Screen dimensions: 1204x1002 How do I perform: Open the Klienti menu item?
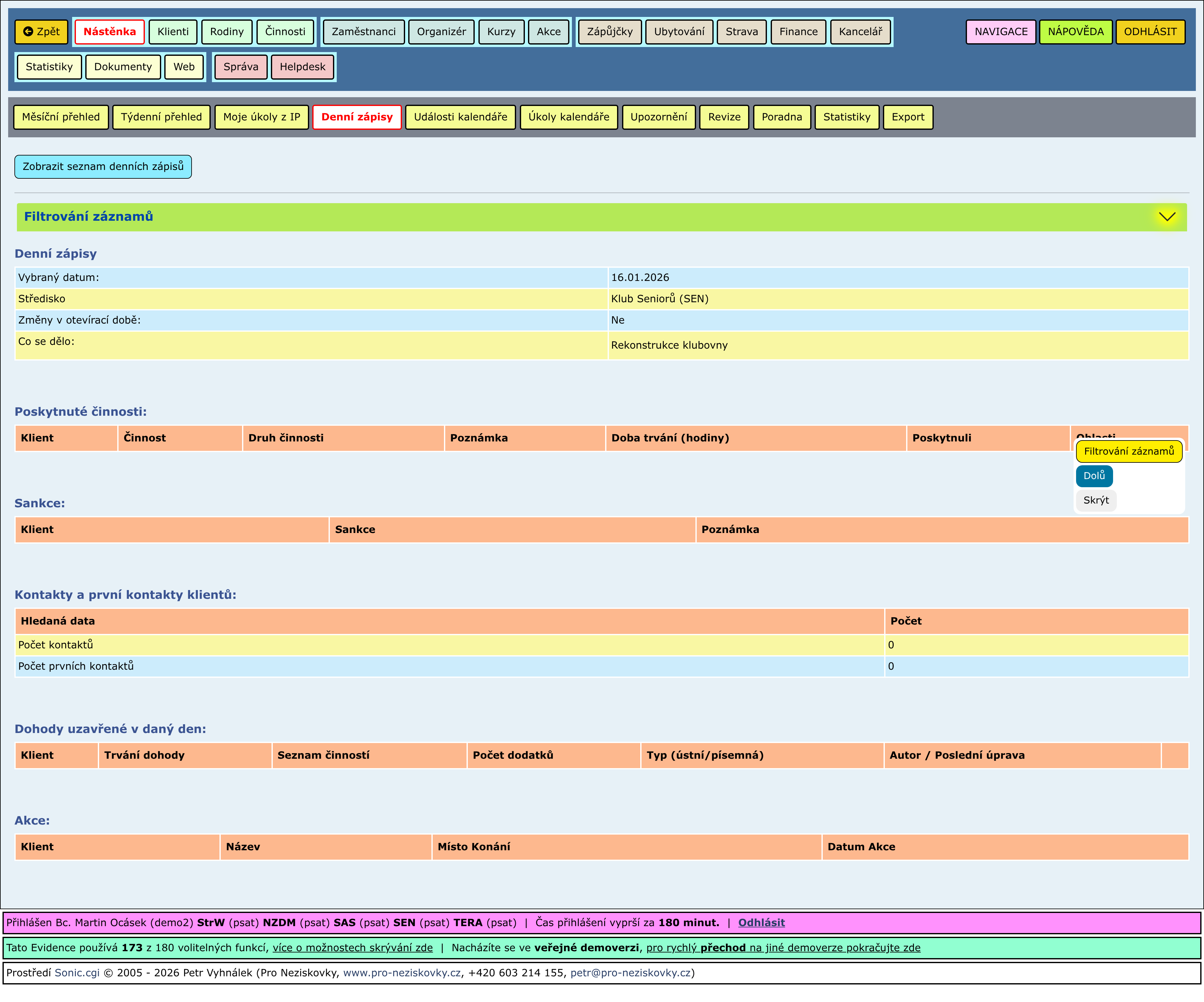tap(172, 32)
